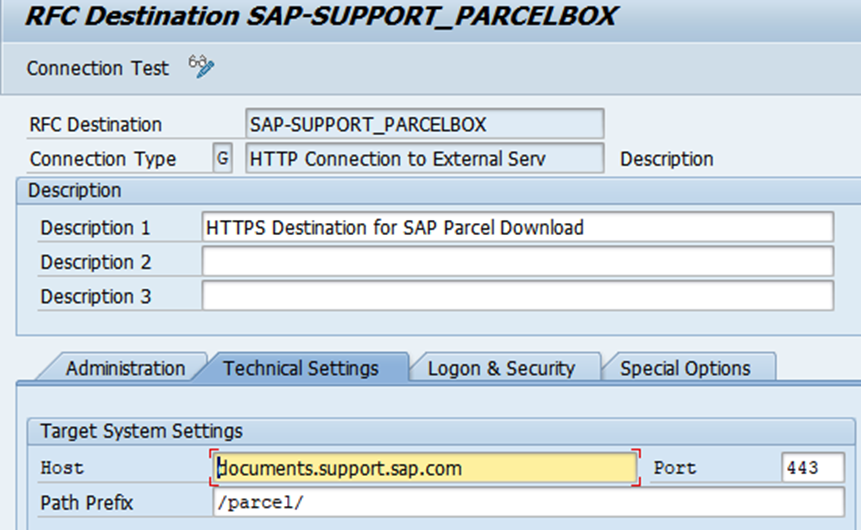Edit the Description 1 field
Screen dimensions: 861x530
pos(518,227)
